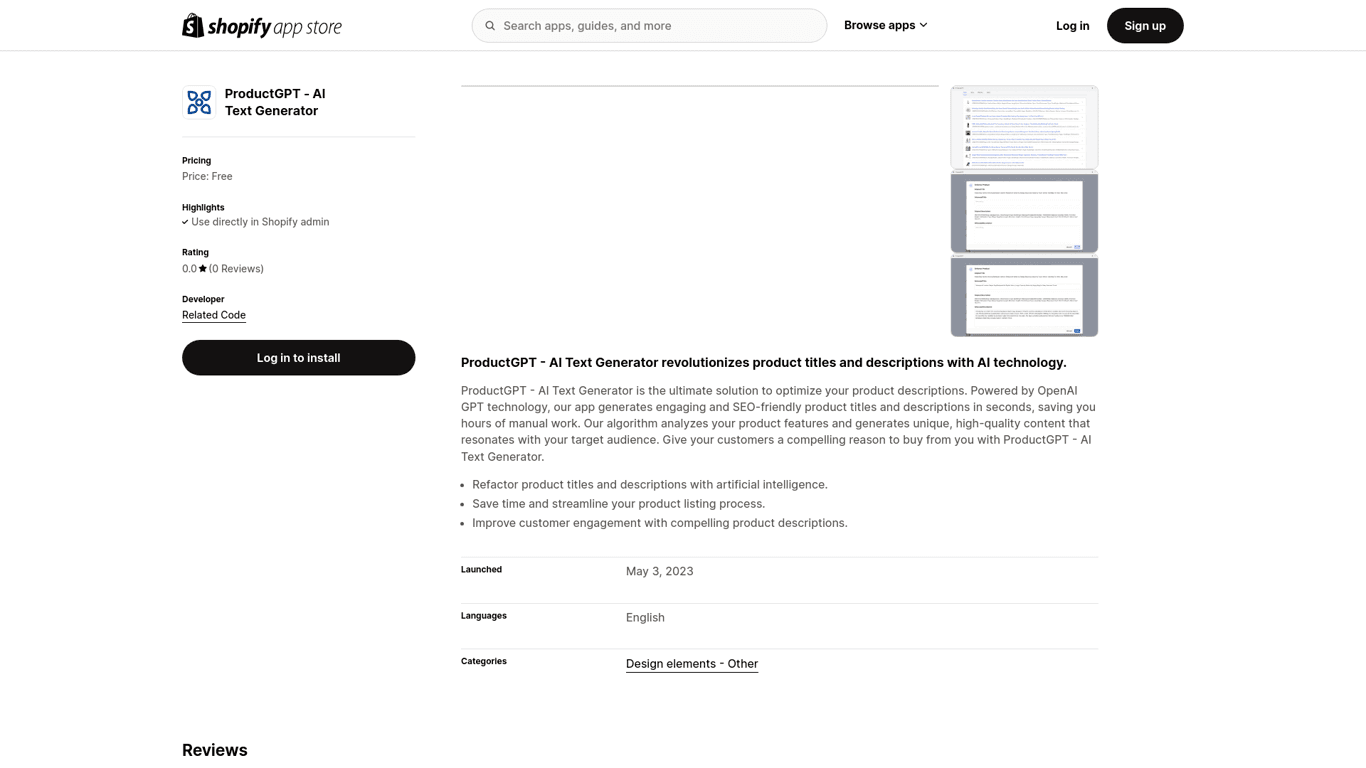Screen dimensions: 1366x768
Task: Select the Price: Free text
Action: (x=207, y=176)
